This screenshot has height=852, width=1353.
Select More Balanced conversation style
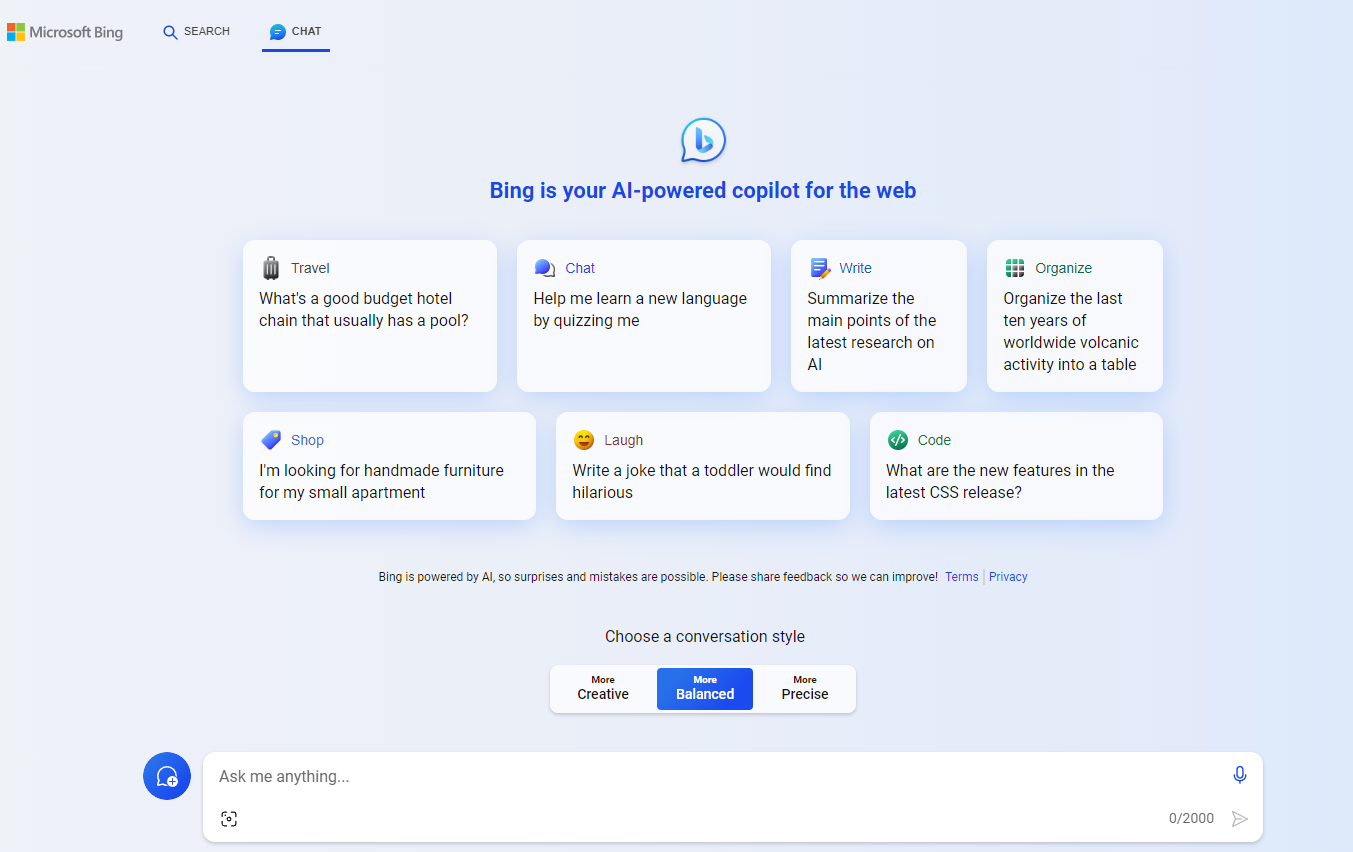click(705, 688)
